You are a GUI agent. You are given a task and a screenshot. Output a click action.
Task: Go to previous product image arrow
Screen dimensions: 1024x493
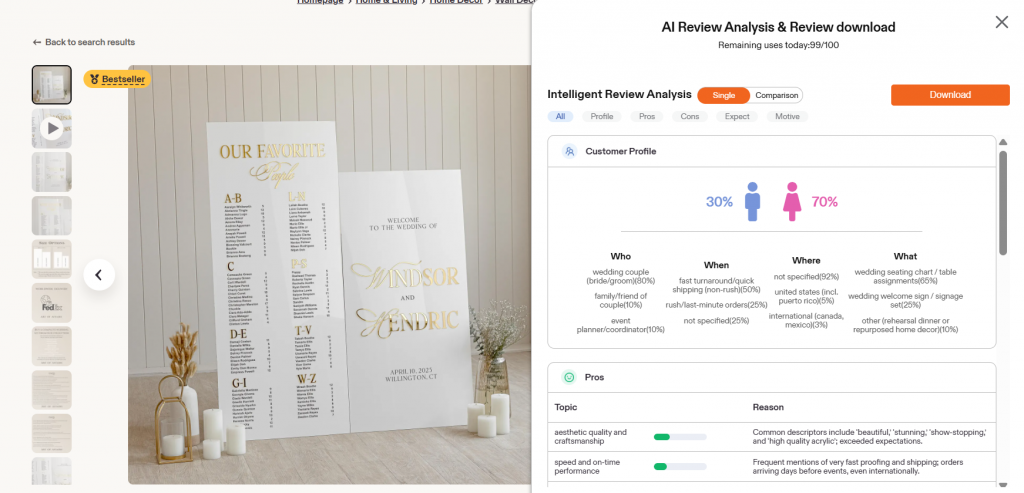pos(99,275)
